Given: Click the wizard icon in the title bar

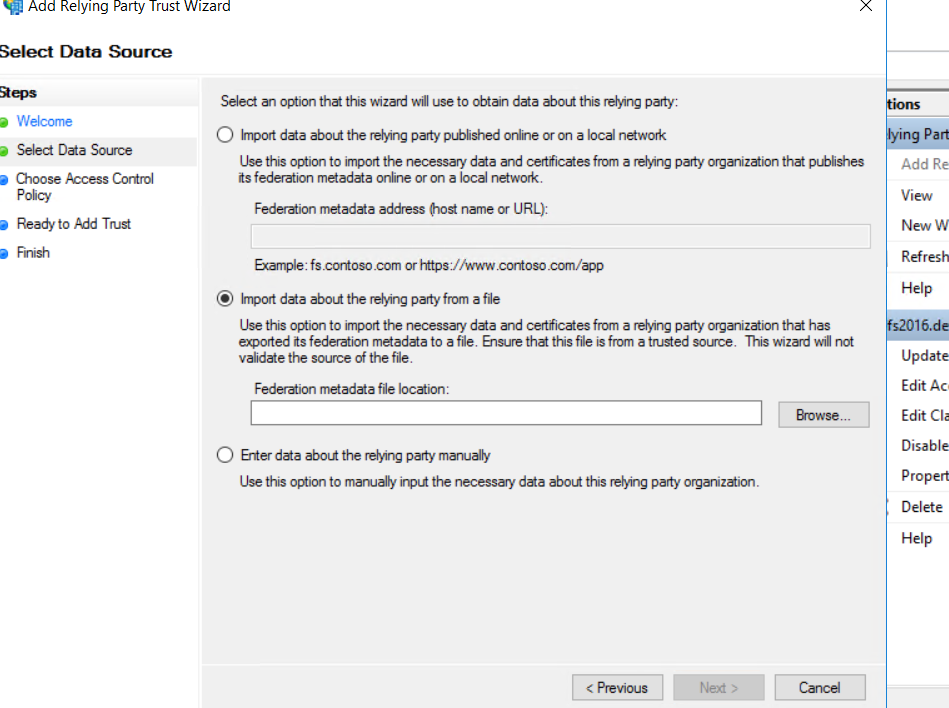Looking at the screenshot, I should point(11,6).
